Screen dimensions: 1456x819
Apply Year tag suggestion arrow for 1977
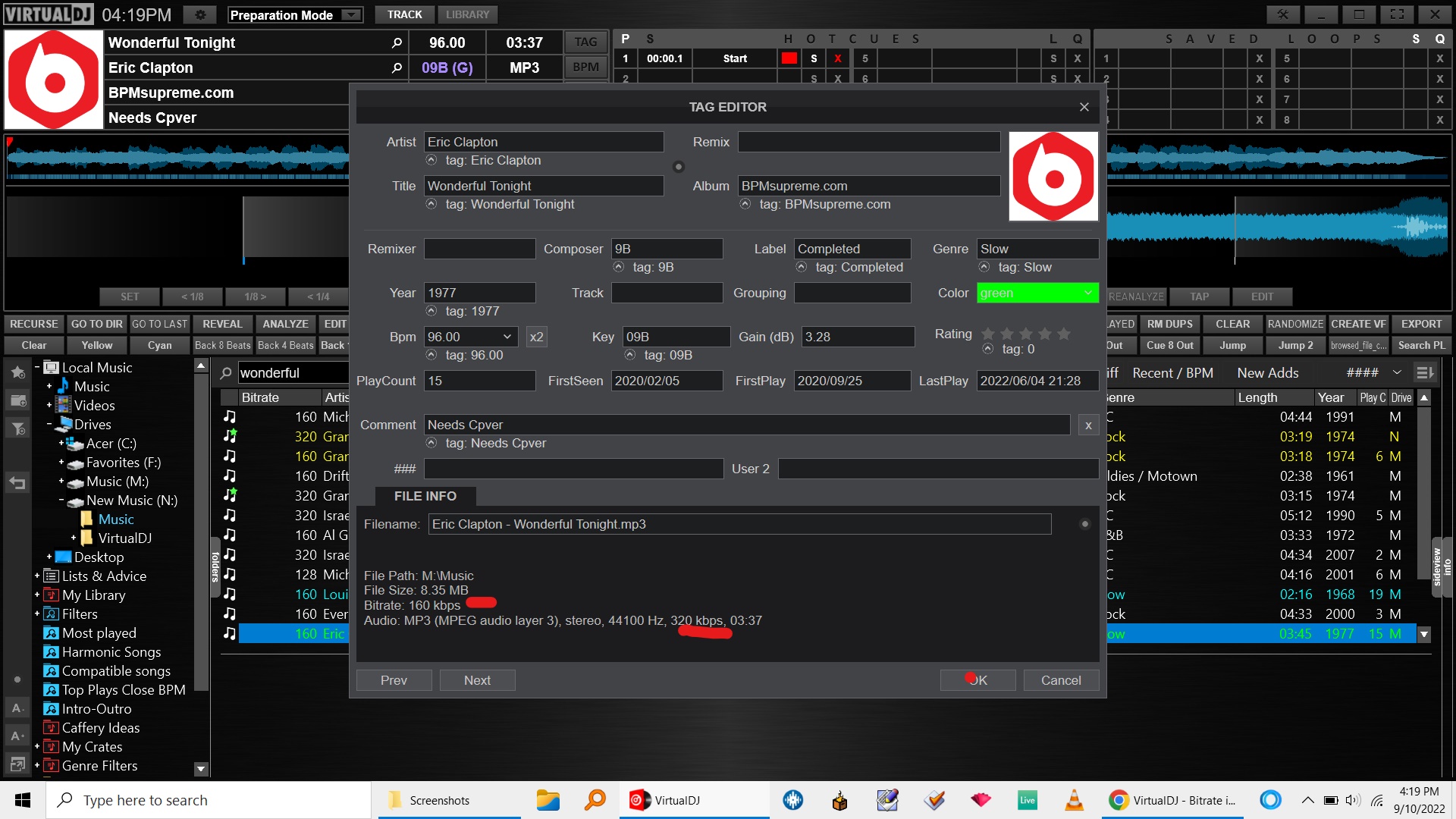431,311
